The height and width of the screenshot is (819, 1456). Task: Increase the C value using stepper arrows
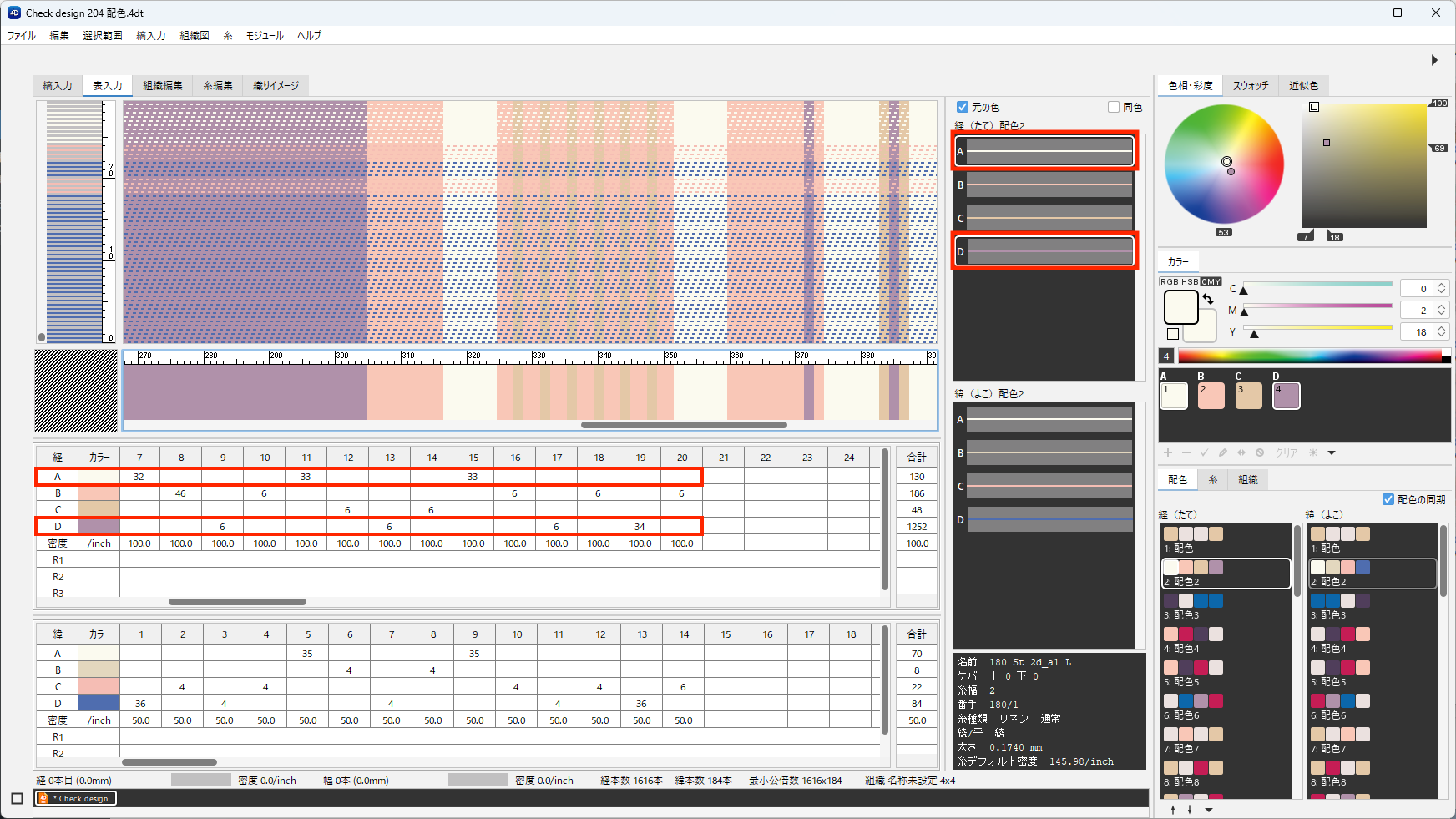tap(1442, 285)
